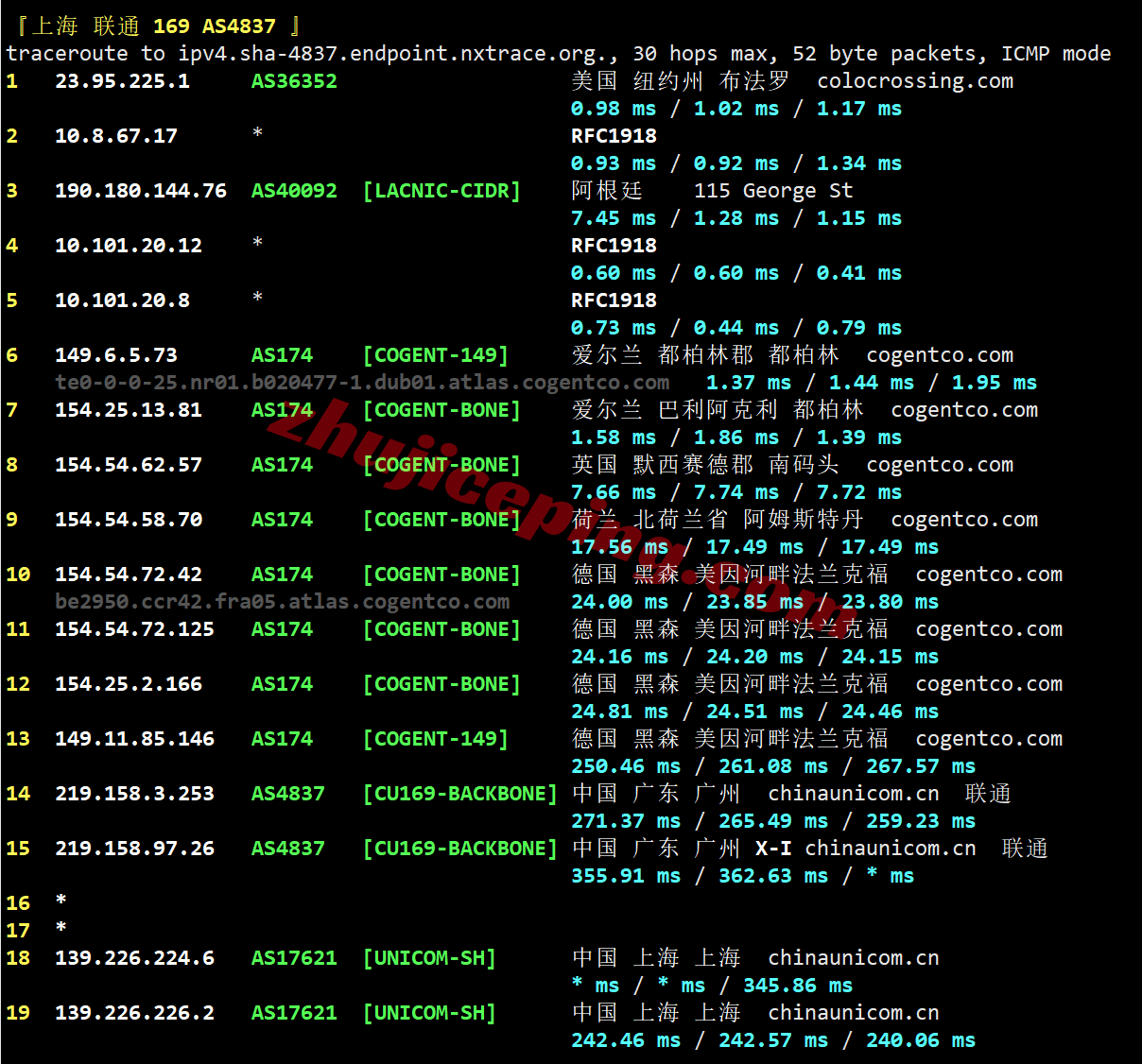Image resolution: width=1142 pixels, height=1064 pixels.
Task: Select the text 115 George St
Action: click(x=773, y=191)
